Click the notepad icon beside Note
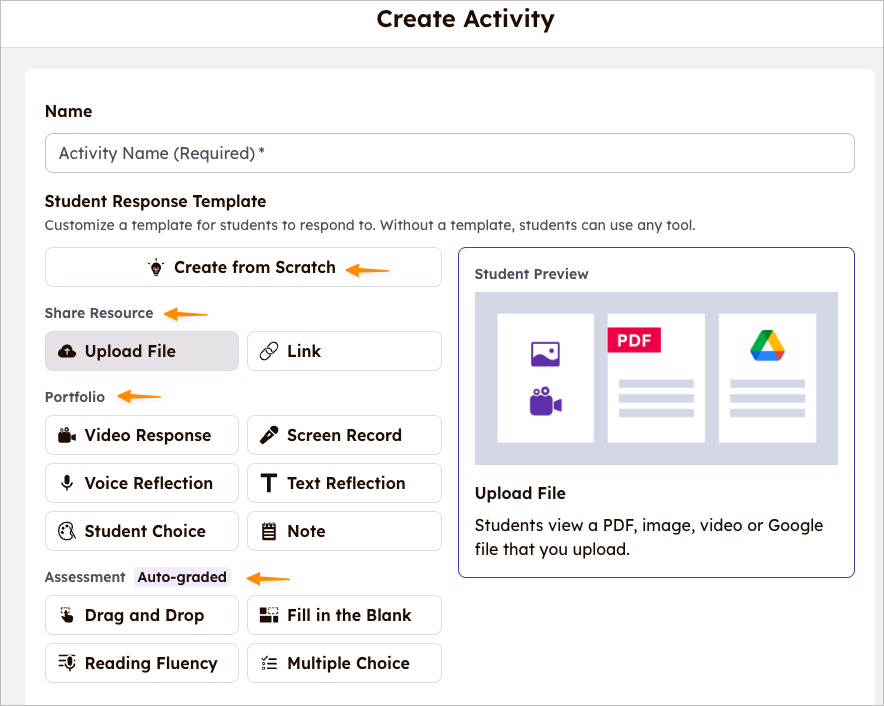Viewport: 884px width, 706px height. pyautogui.click(x=268, y=532)
